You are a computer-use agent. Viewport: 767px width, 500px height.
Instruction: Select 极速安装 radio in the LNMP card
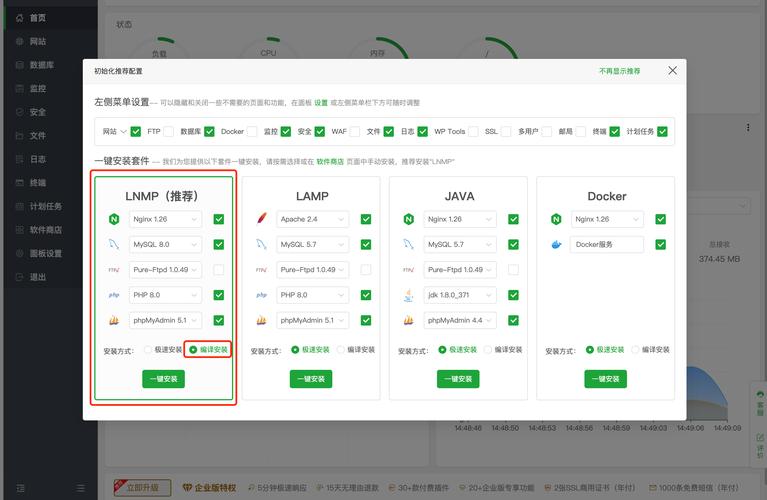(149, 350)
